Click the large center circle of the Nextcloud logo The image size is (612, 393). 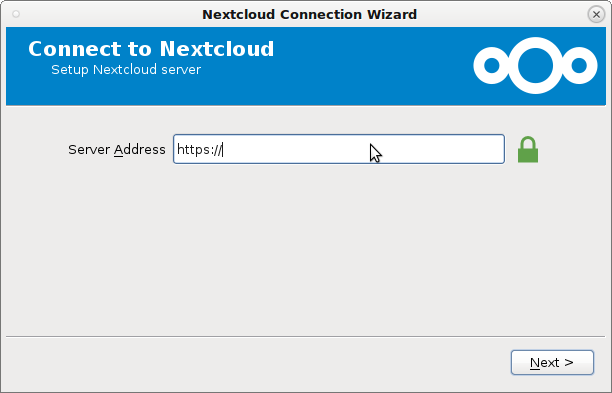point(535,66)
